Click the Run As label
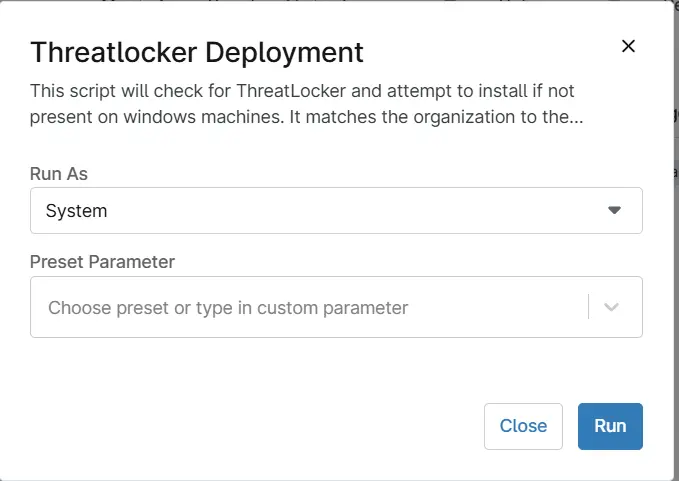This screenshot has height=481, width=679. coord(59,174)
